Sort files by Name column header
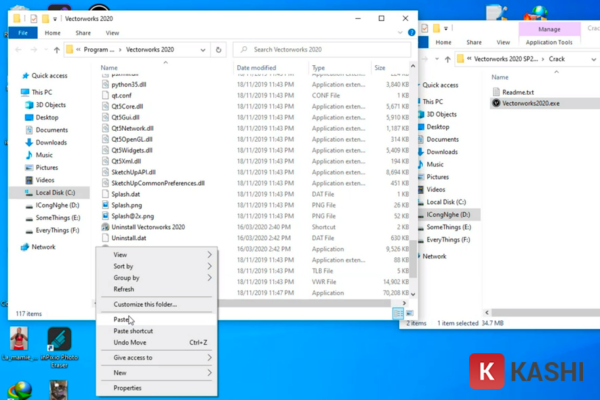The width and height of the screenshot is (600, 400). tap(109, 68)
